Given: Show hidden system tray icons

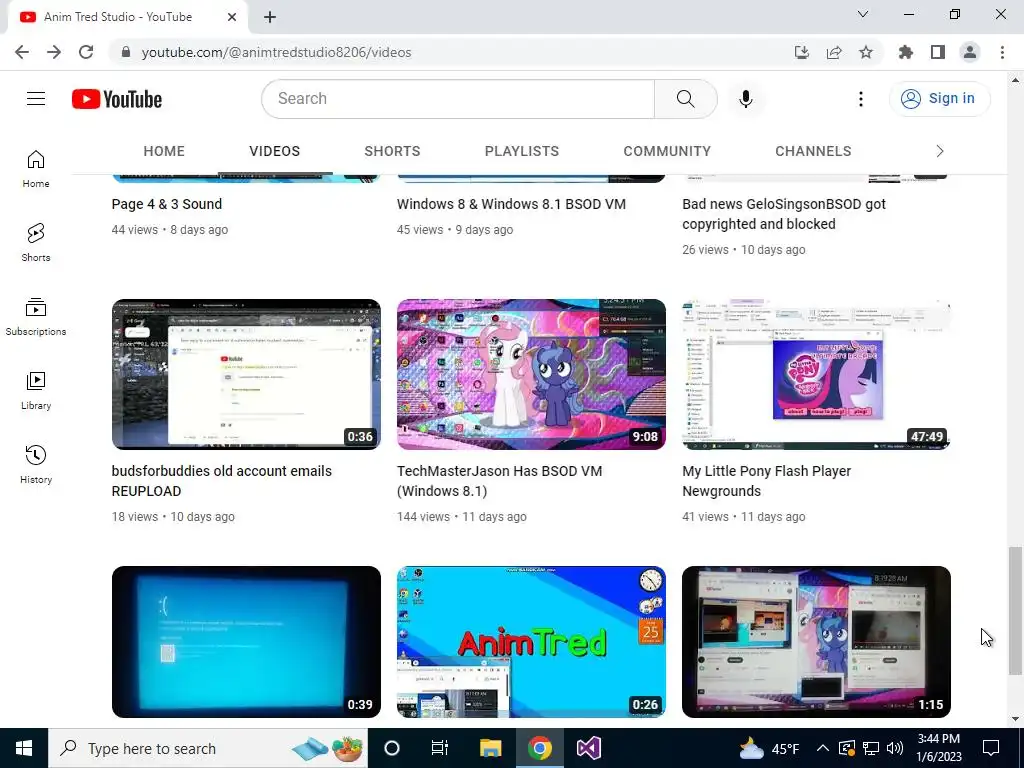Looking at the screenshot, I should click(x=823, y=748).
